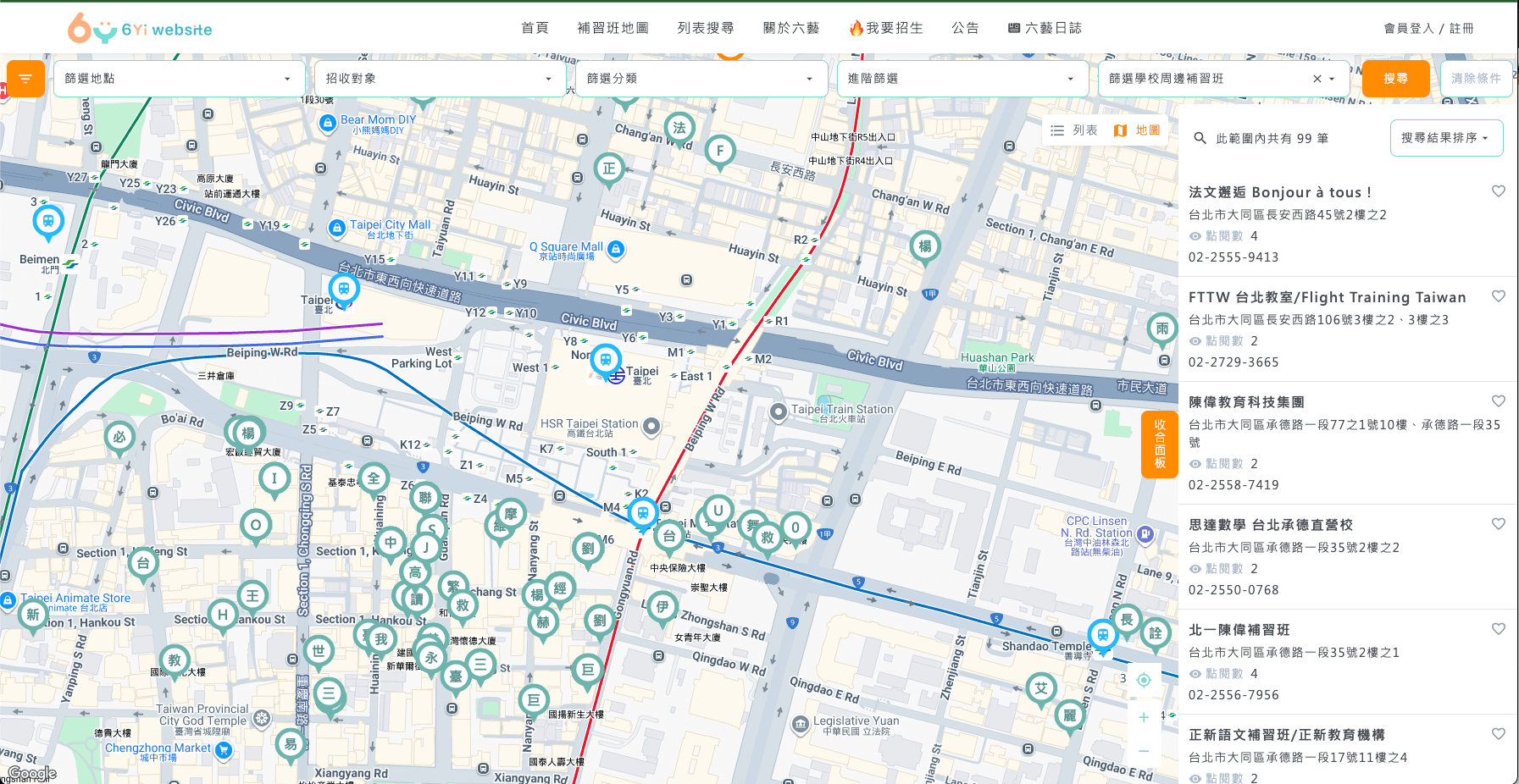Favorite 北一陳偉補習班 listing

pos(1499,629)
